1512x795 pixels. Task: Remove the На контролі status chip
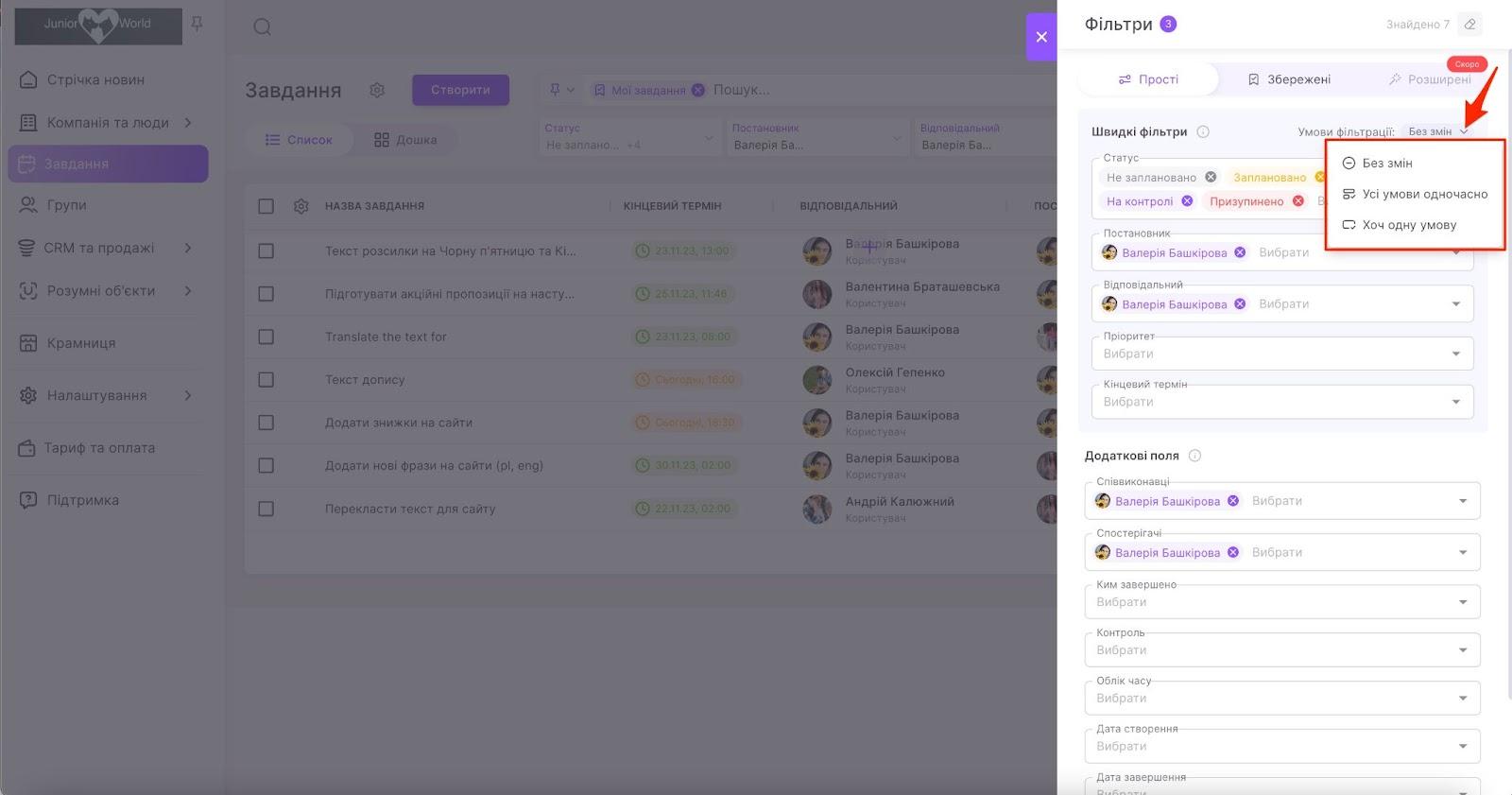tap(1187, 201)
